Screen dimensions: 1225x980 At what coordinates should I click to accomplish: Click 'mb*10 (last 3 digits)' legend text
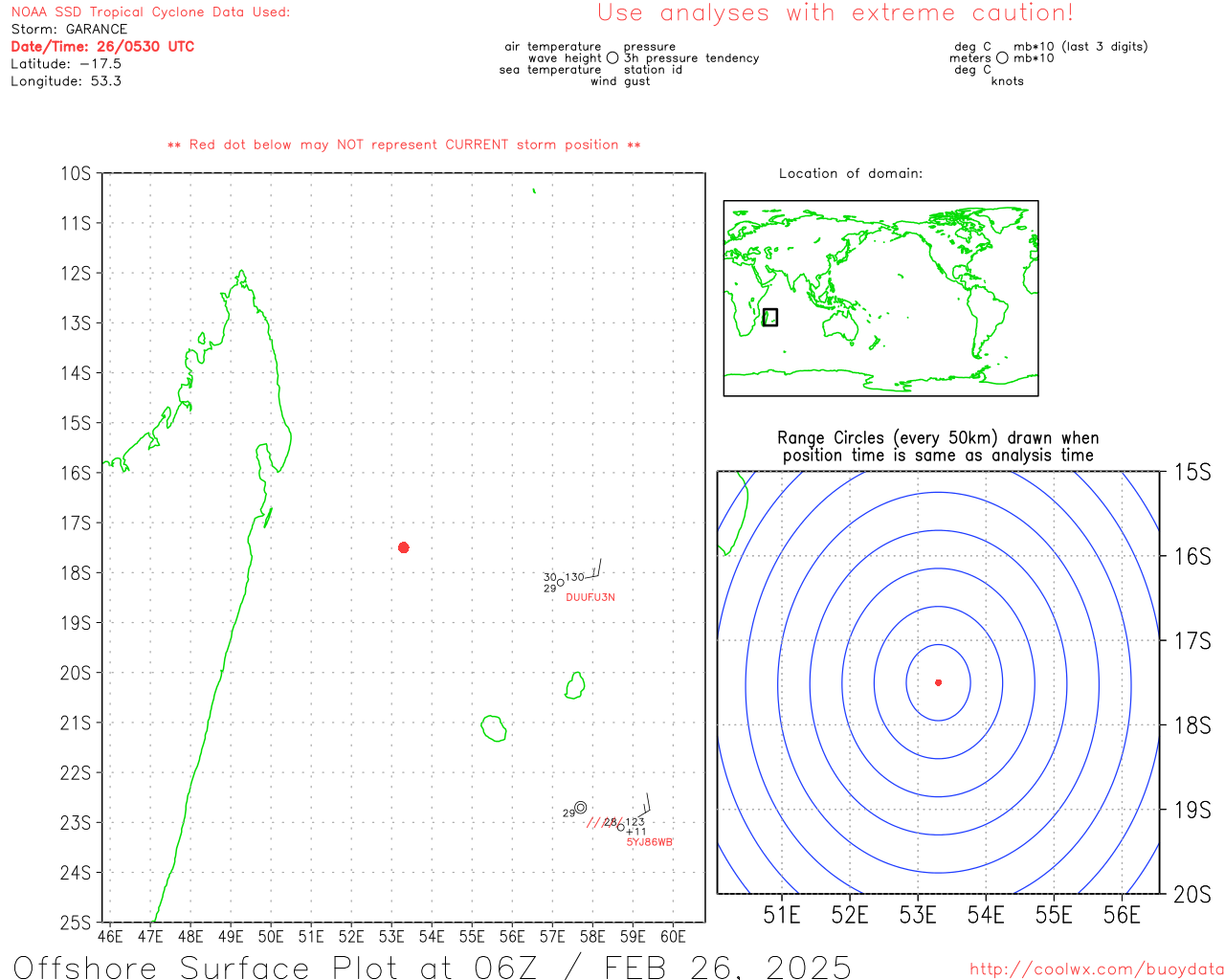(1080, 47)
